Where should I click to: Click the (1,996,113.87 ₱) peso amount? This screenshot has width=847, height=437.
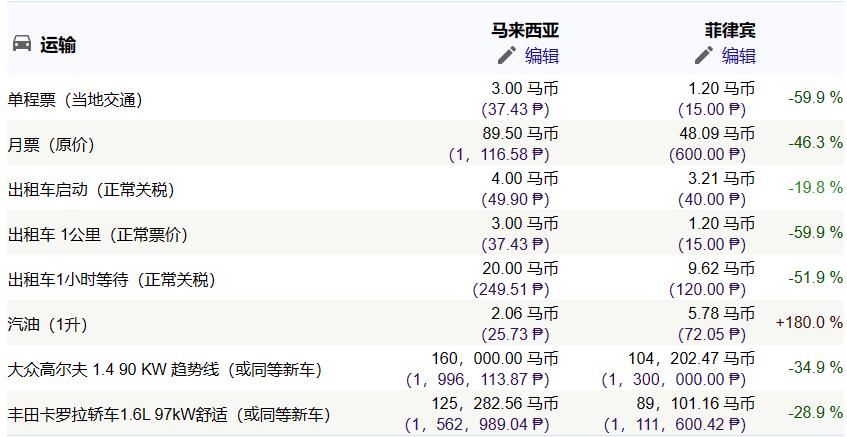[x=478, y=380]
